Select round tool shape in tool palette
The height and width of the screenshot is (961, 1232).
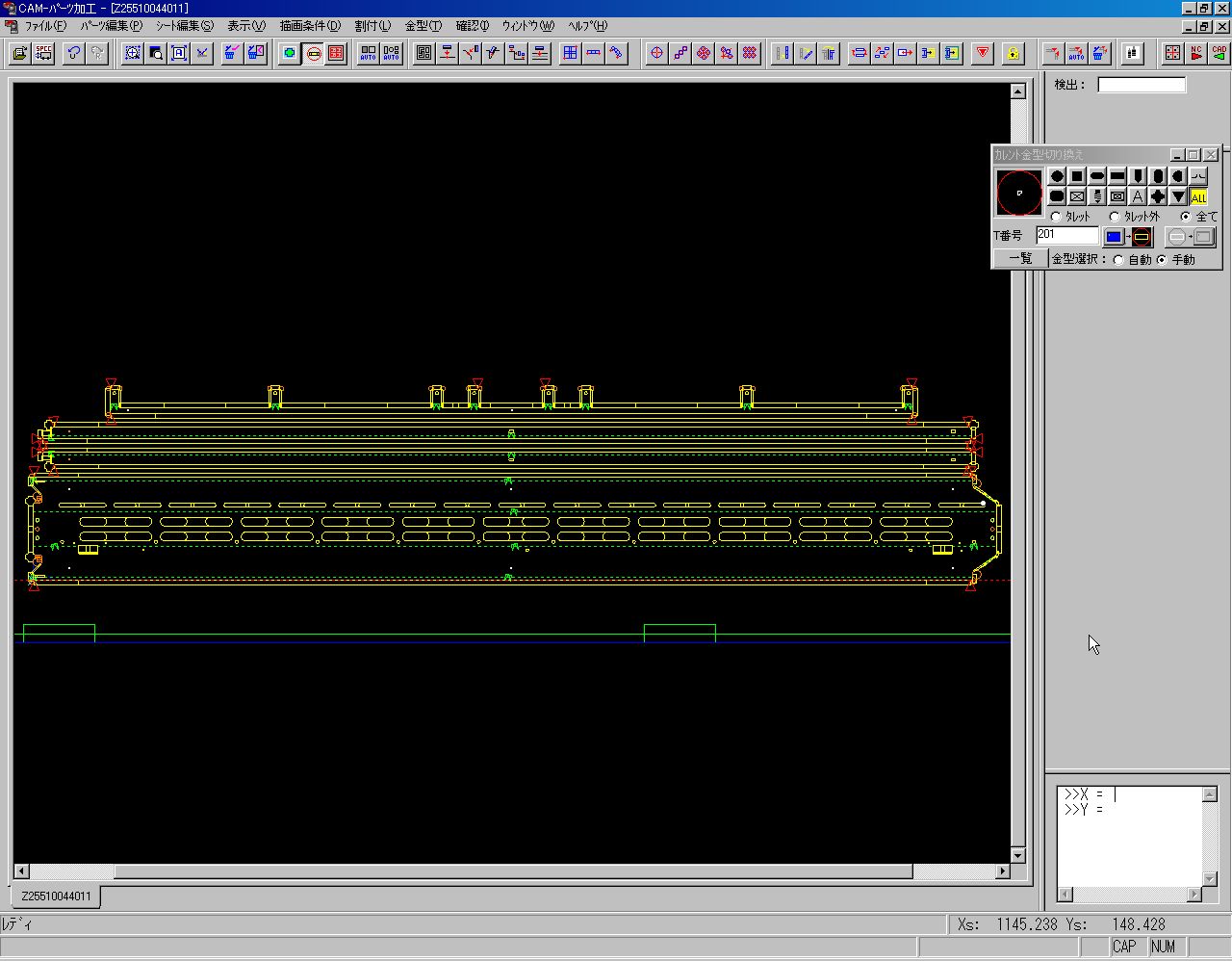point(1057,176)
